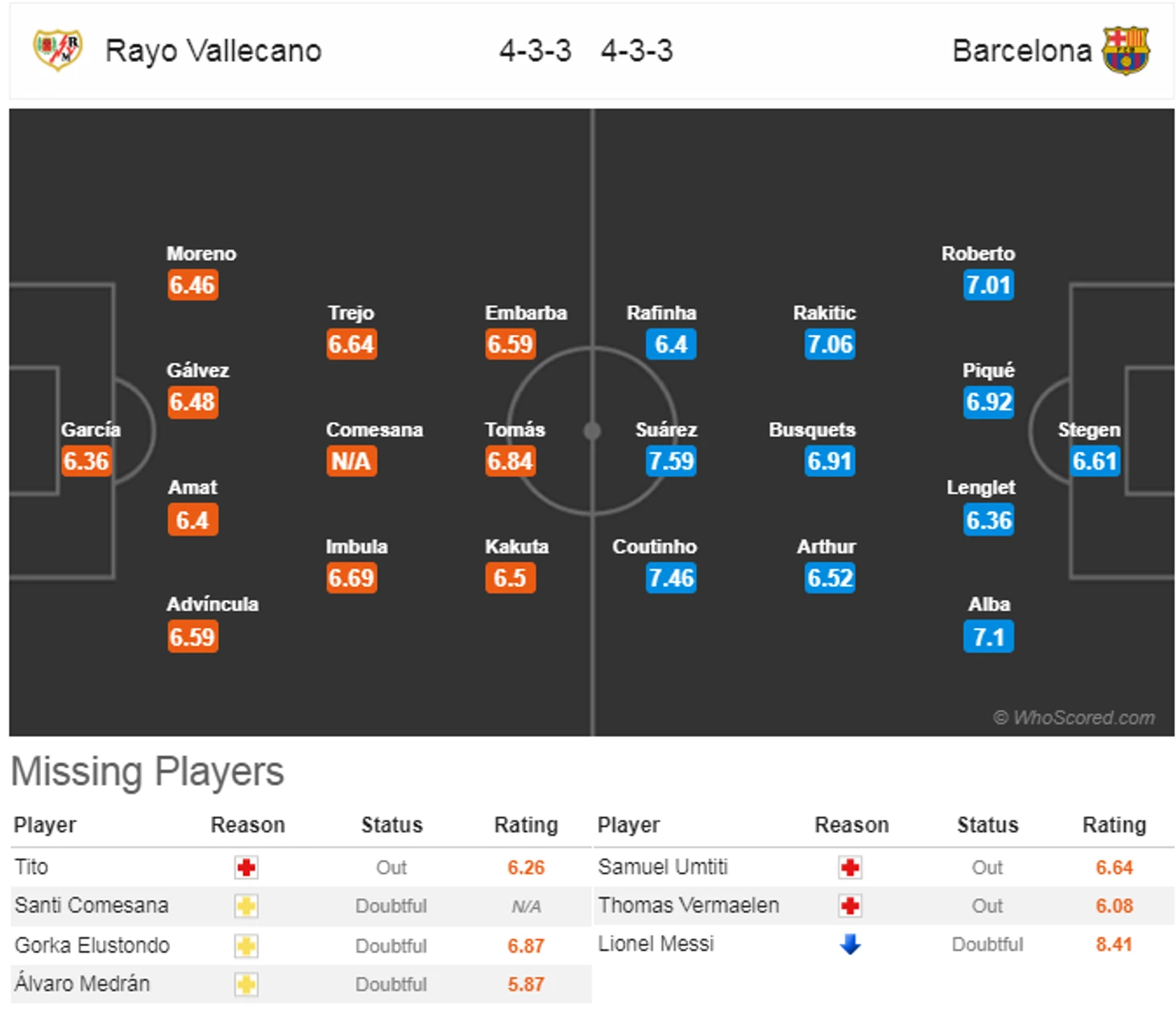Select Suárez's 7.59 rating badge

coord(670,461)
